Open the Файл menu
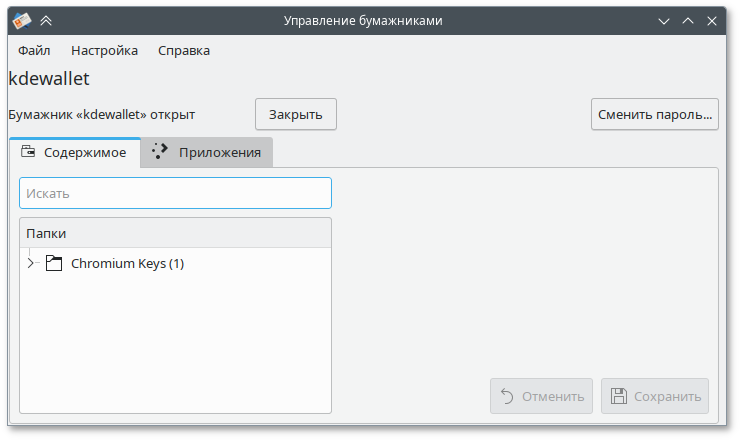This screenshot has width=740, height=440. pyautogui.click(x=34, y=51)
